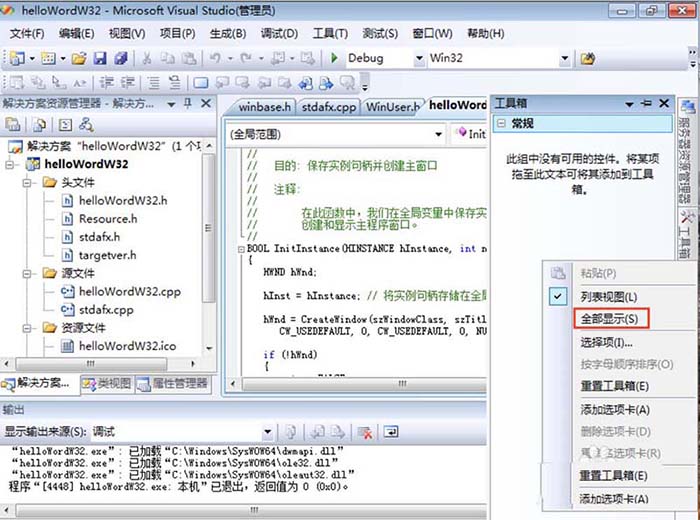Toggle auto-hide pin on the Toolbox panel

click(647, 103)
